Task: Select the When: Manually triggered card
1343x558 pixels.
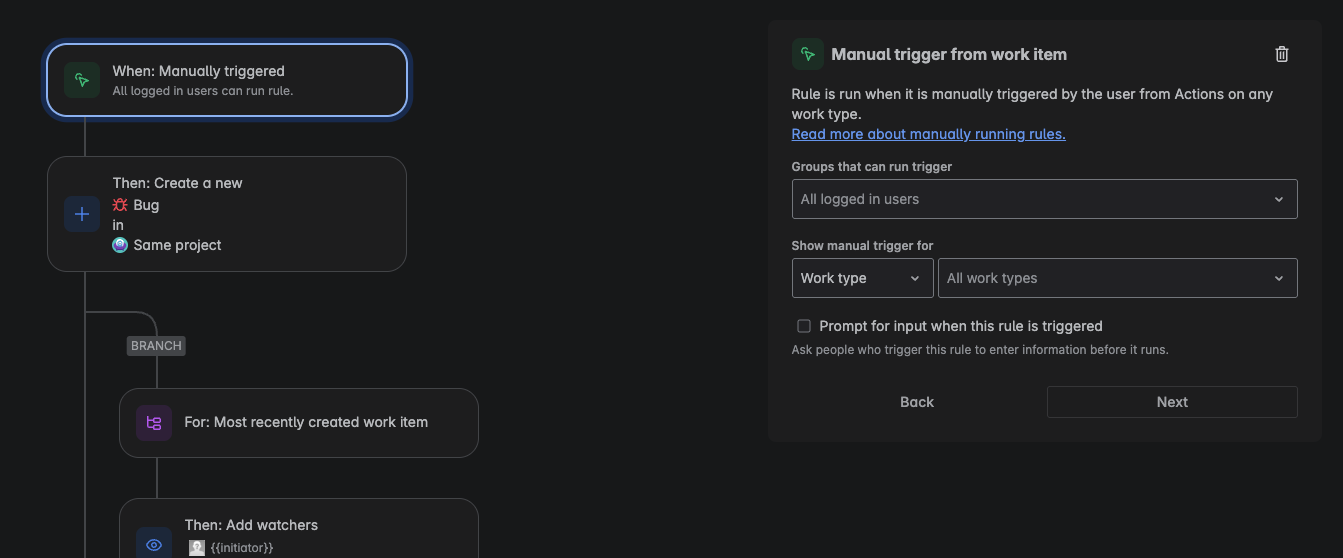Action: [227, 80]
